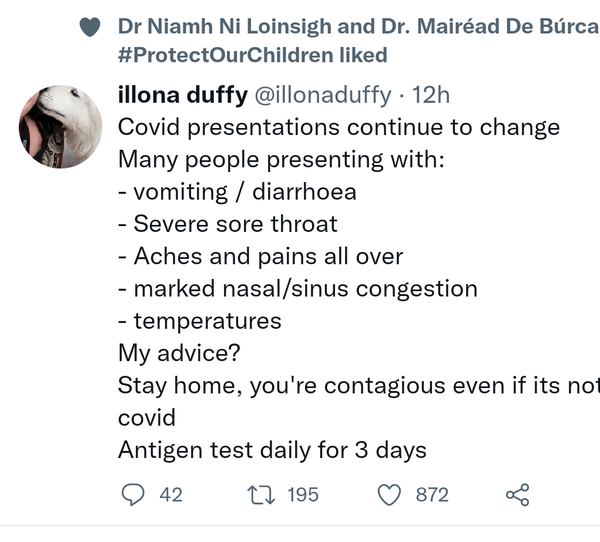Open illona duffy's profile picture
Viewport: 600px width, 542px height.
[60, 126]
